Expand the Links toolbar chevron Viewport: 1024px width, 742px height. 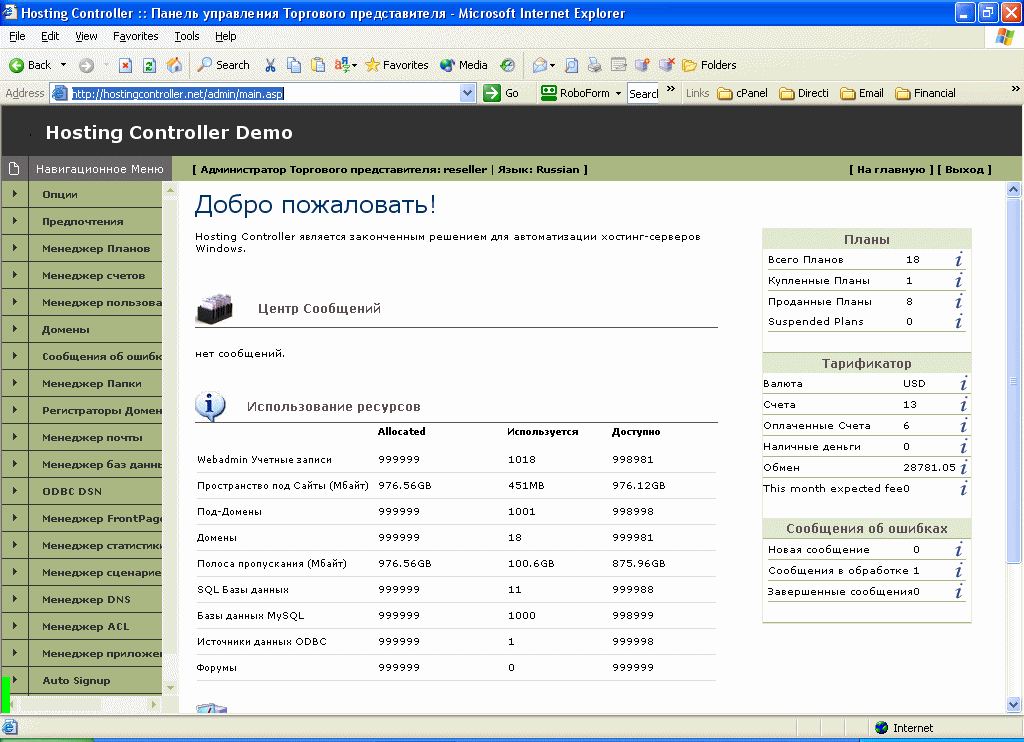[1015, 88]
